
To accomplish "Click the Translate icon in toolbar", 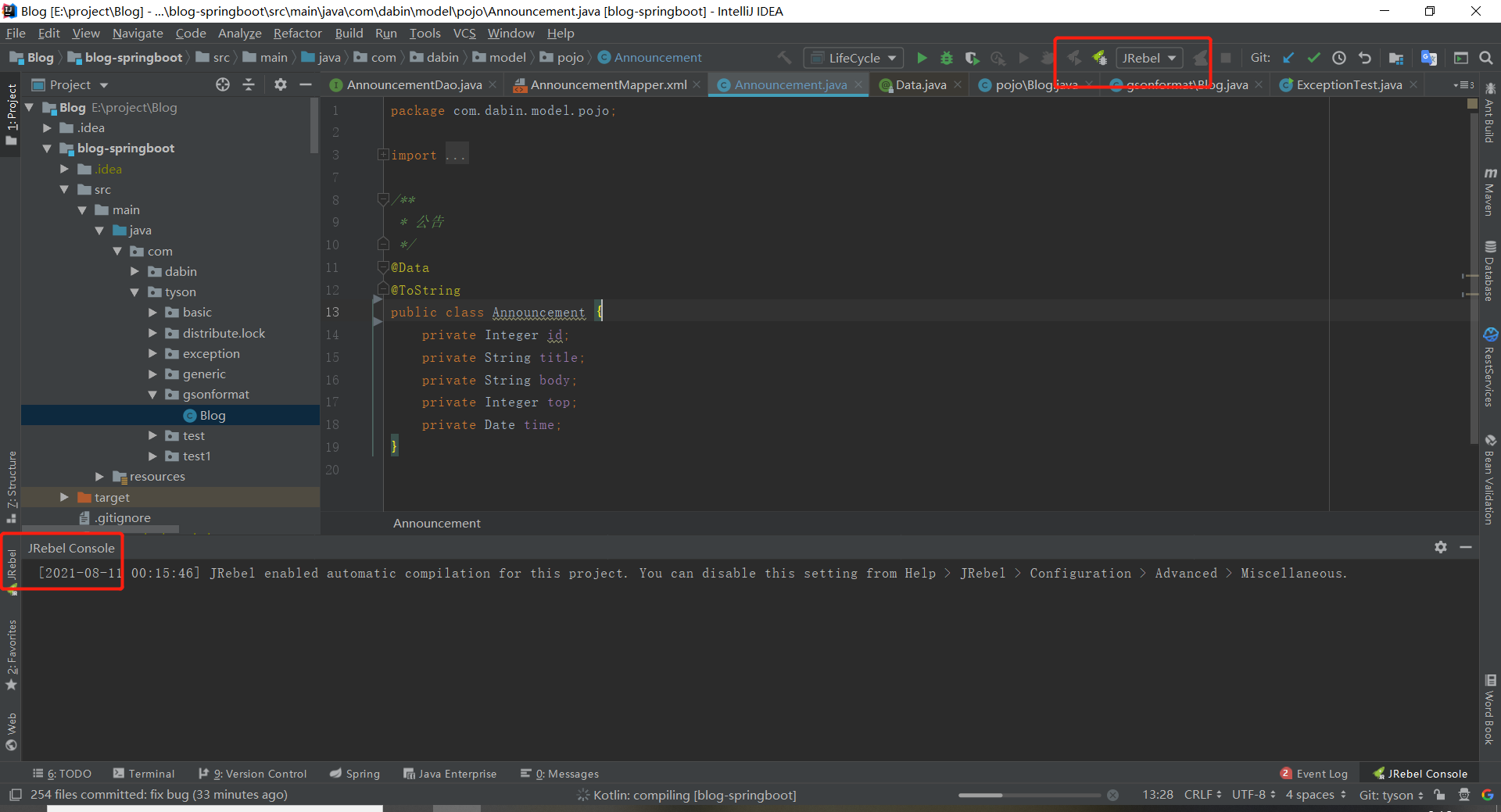I will (1429, 58).
